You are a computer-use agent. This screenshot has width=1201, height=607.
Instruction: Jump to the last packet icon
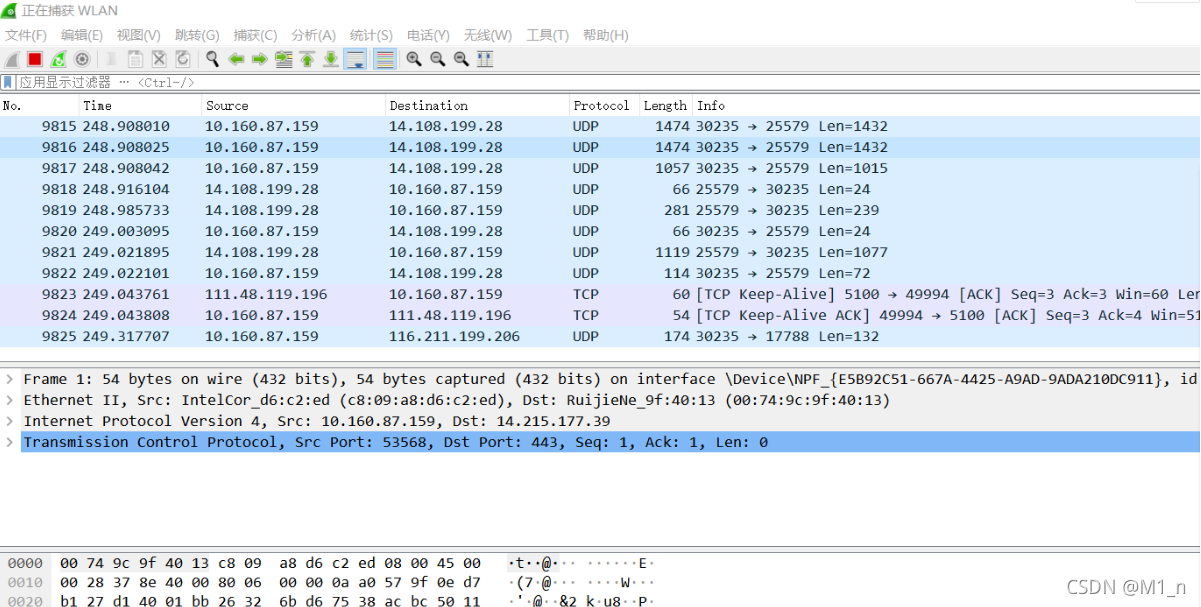pyautogui.click(x=330, y=60)
